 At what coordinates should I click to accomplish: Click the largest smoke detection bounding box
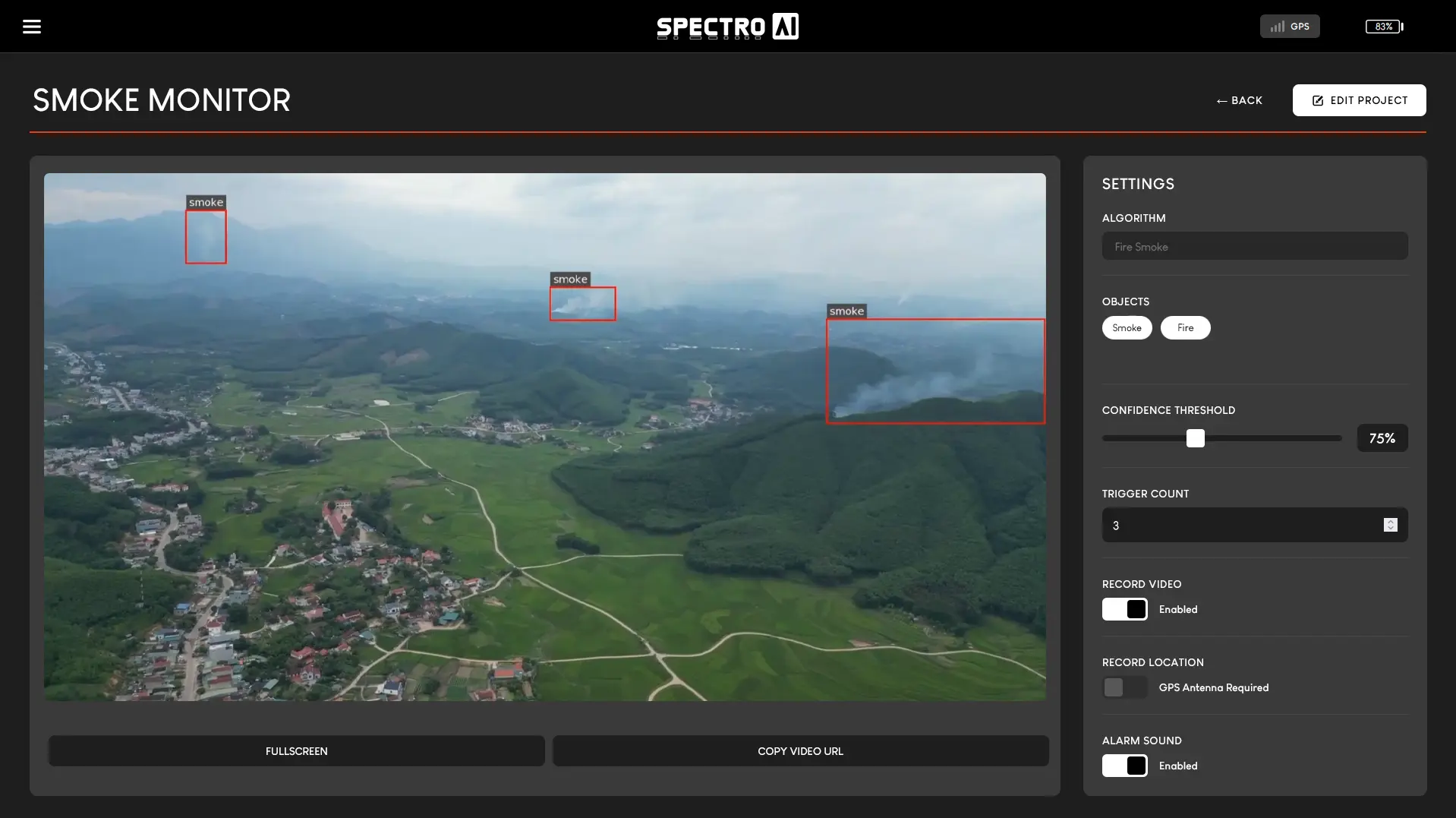935,371
